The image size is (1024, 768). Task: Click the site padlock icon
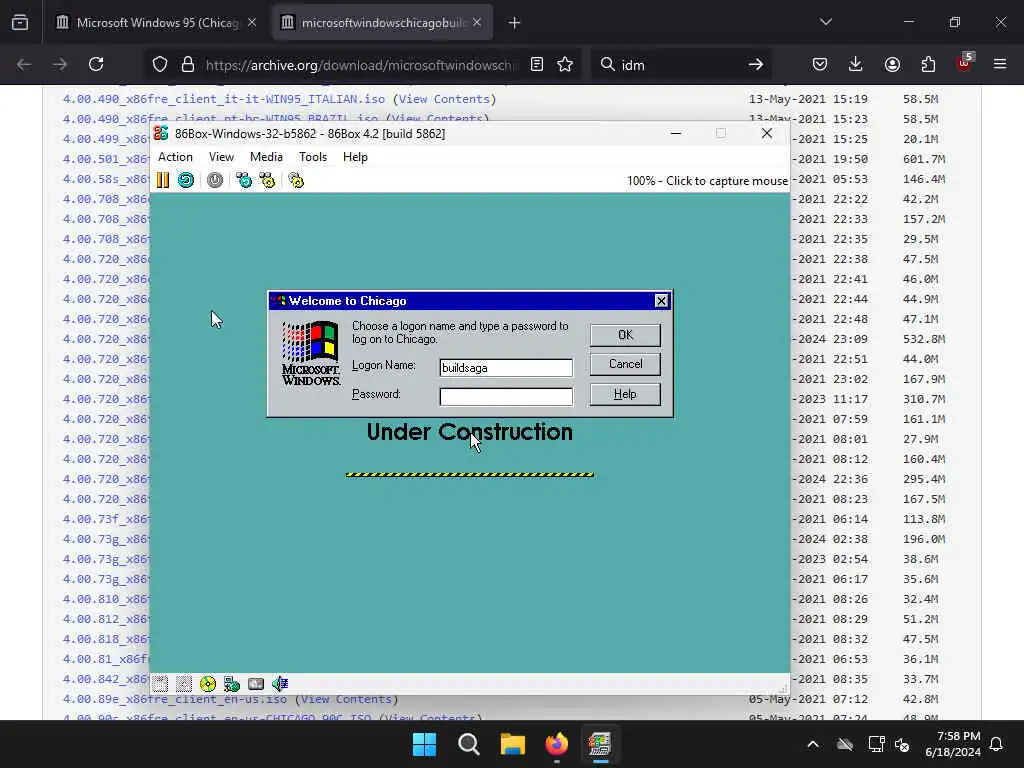pyautogui.click(x=188, y=65)
